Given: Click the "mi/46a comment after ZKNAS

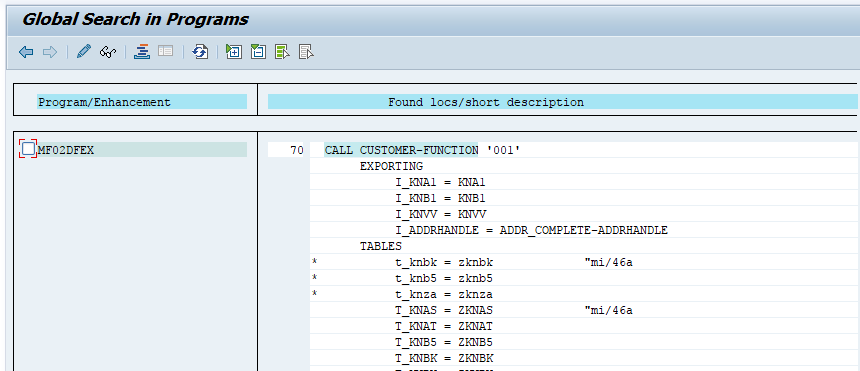Looking at the screenshot, I should (609, 310).
